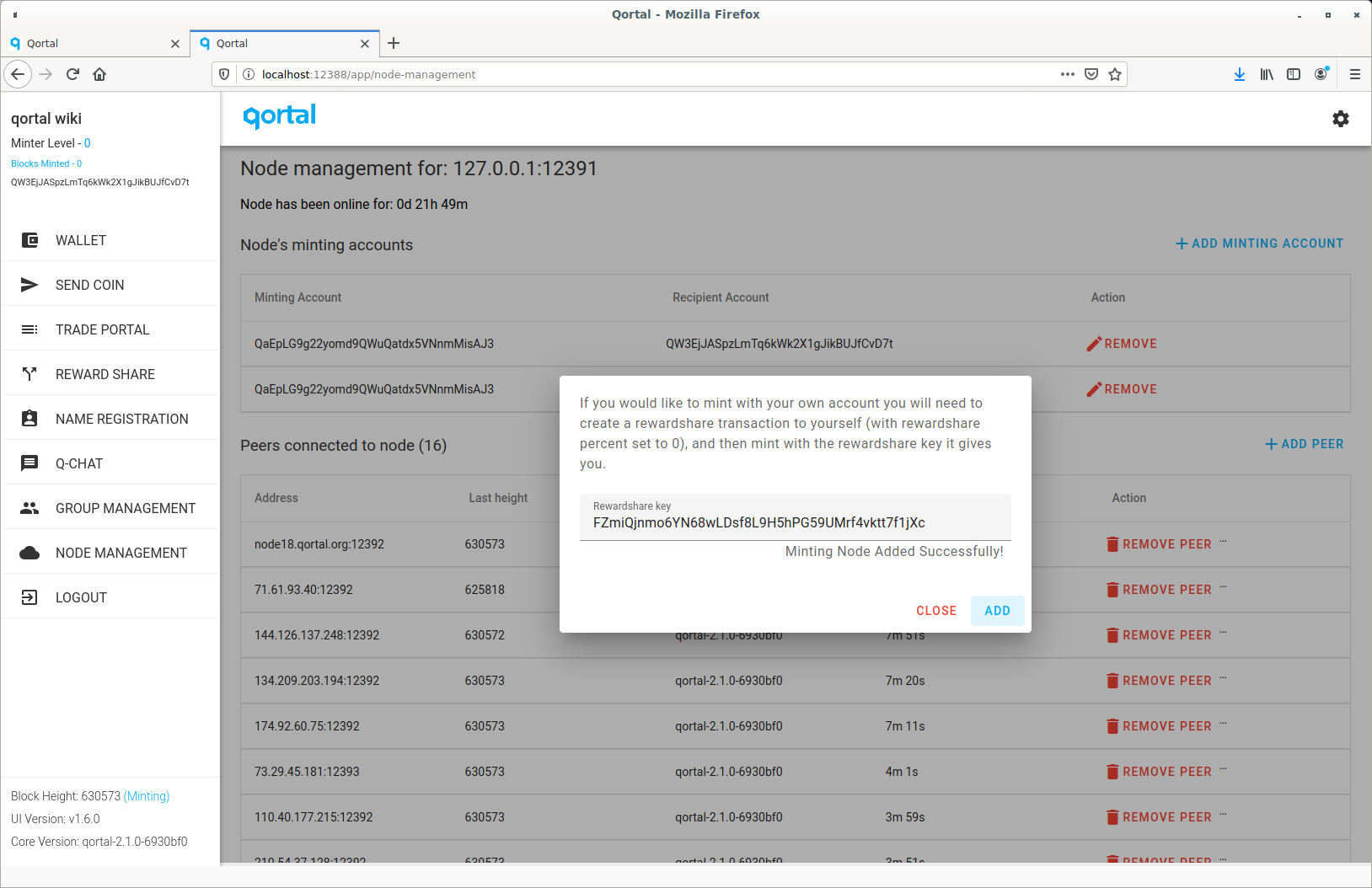1372x888 pixels.
Task: Go forward with the browser forward arrow
Action: coord(46,74)
